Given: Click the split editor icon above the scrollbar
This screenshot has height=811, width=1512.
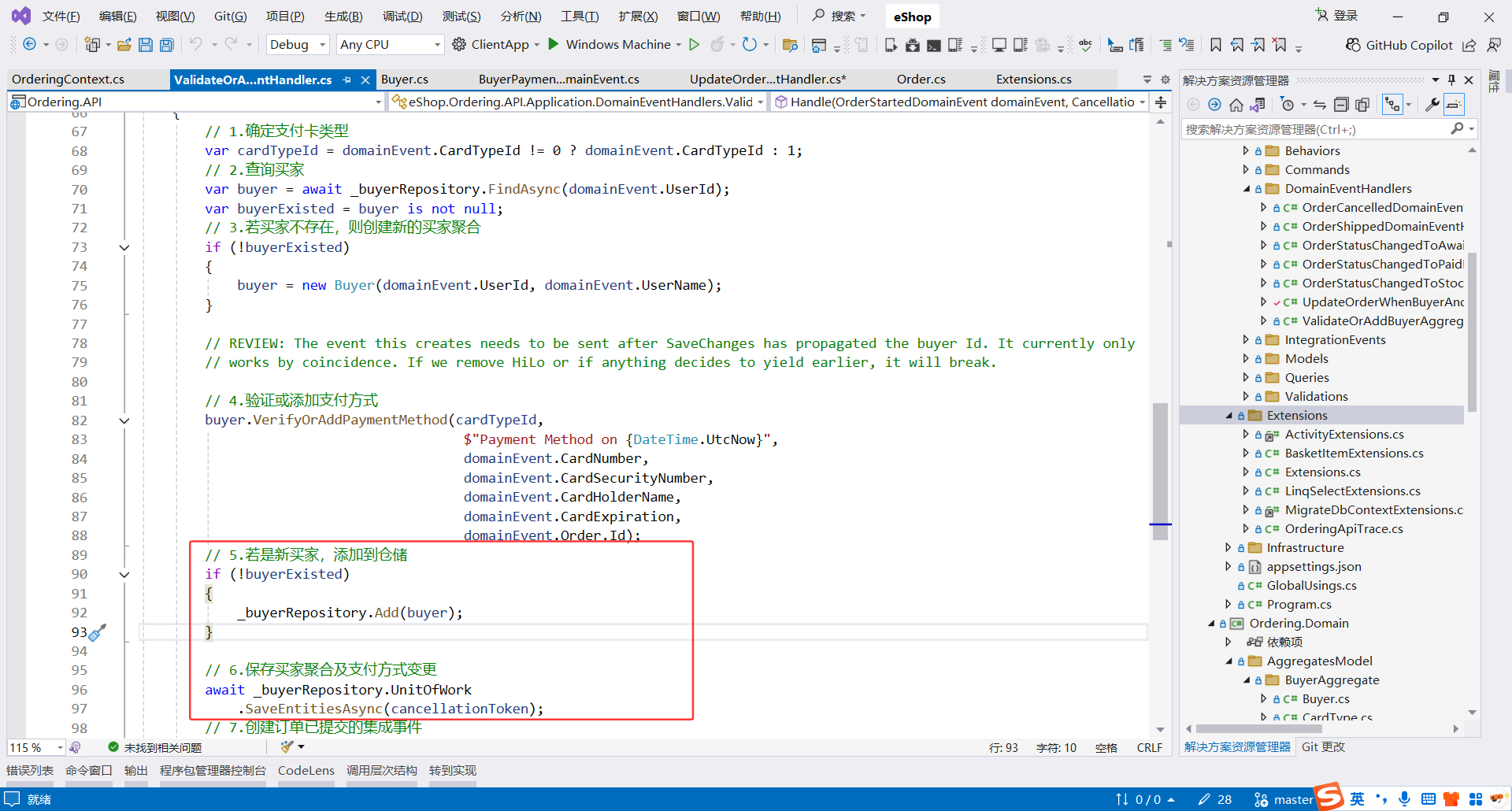Looking at the screenshot, I should [1161, 102].
